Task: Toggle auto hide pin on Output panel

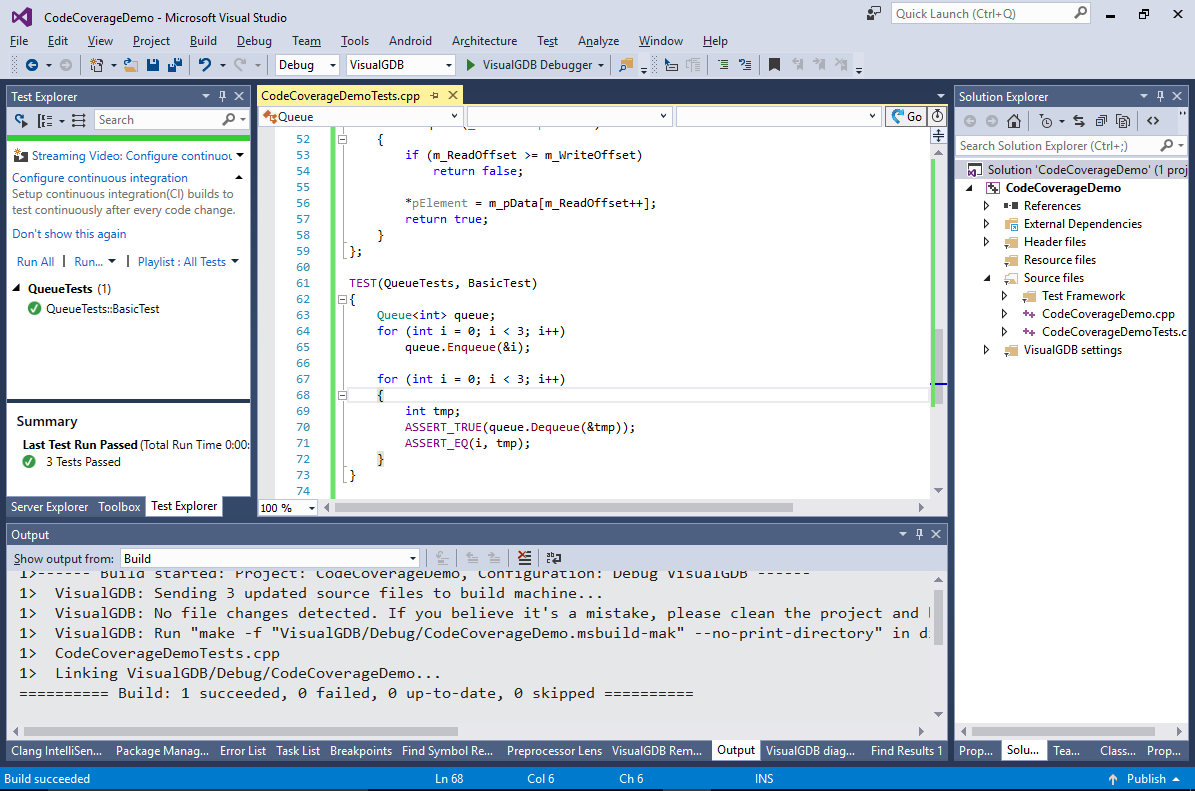Action: 919,534
